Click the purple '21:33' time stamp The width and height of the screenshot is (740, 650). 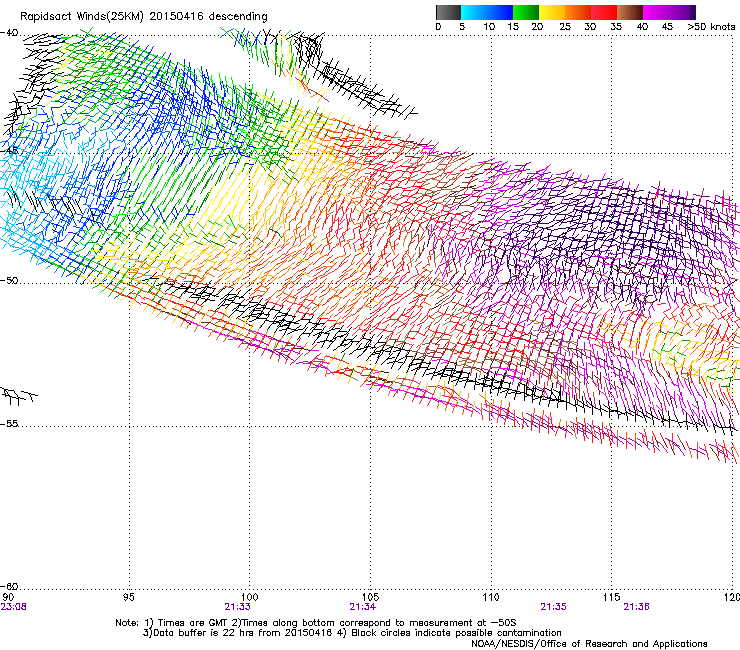point(237,607)
